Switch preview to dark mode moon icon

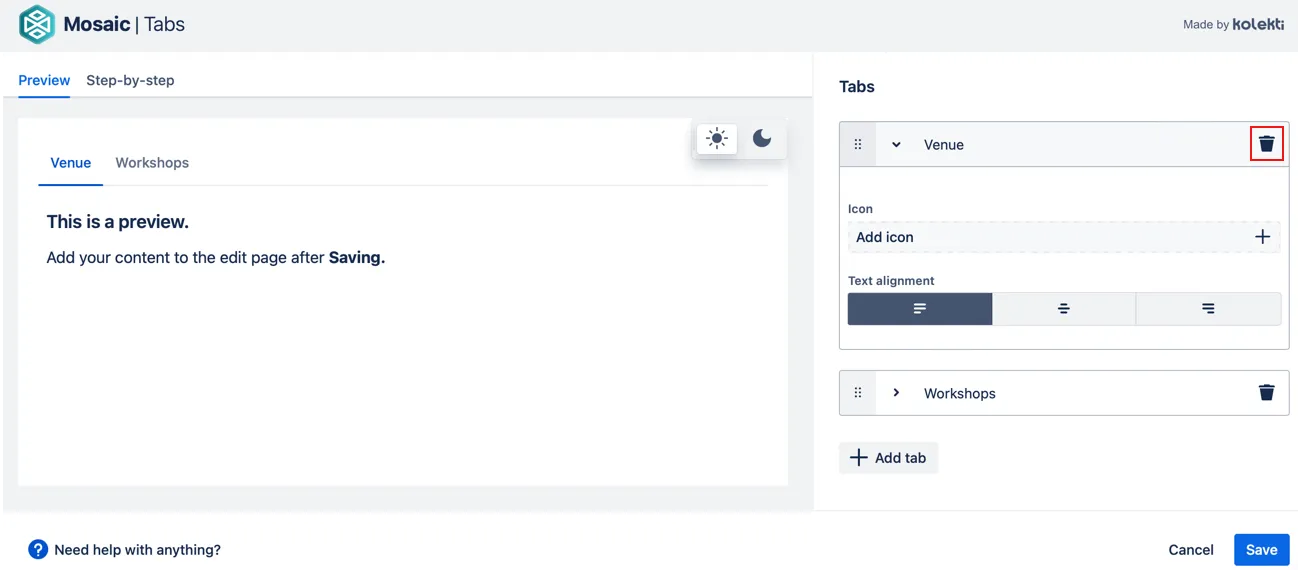762,138
